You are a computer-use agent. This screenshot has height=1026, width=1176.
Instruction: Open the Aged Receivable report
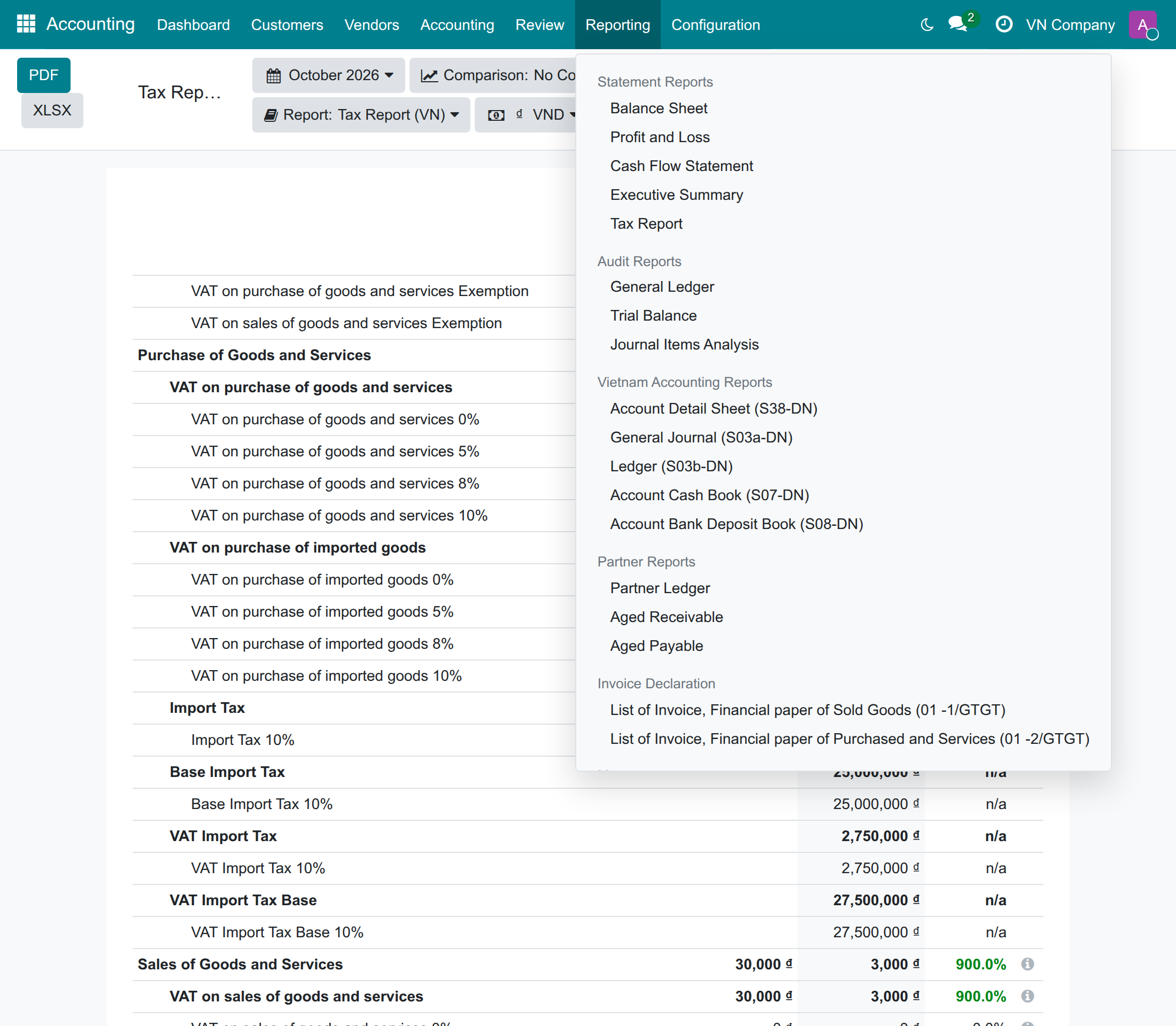(666, 617)
